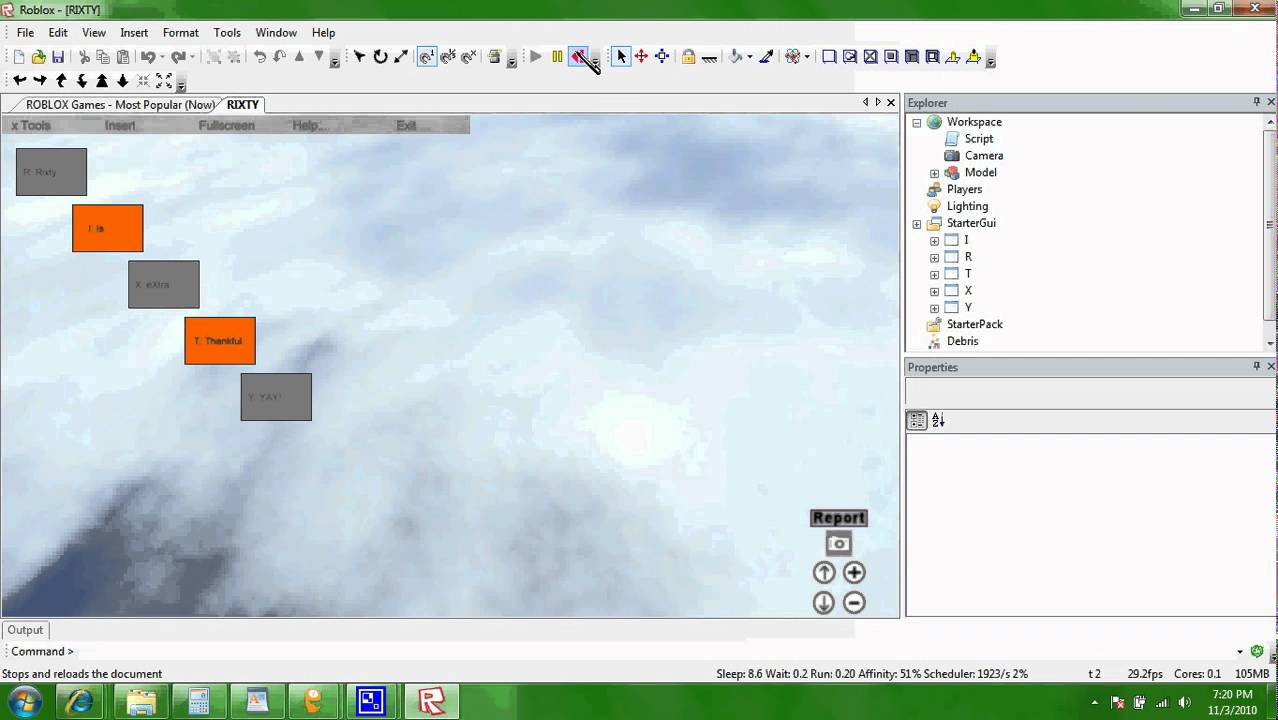The width and height of the screenshot is (1278, 720).
Task: Select the arrow Select tool
Action: pos(621,57)
